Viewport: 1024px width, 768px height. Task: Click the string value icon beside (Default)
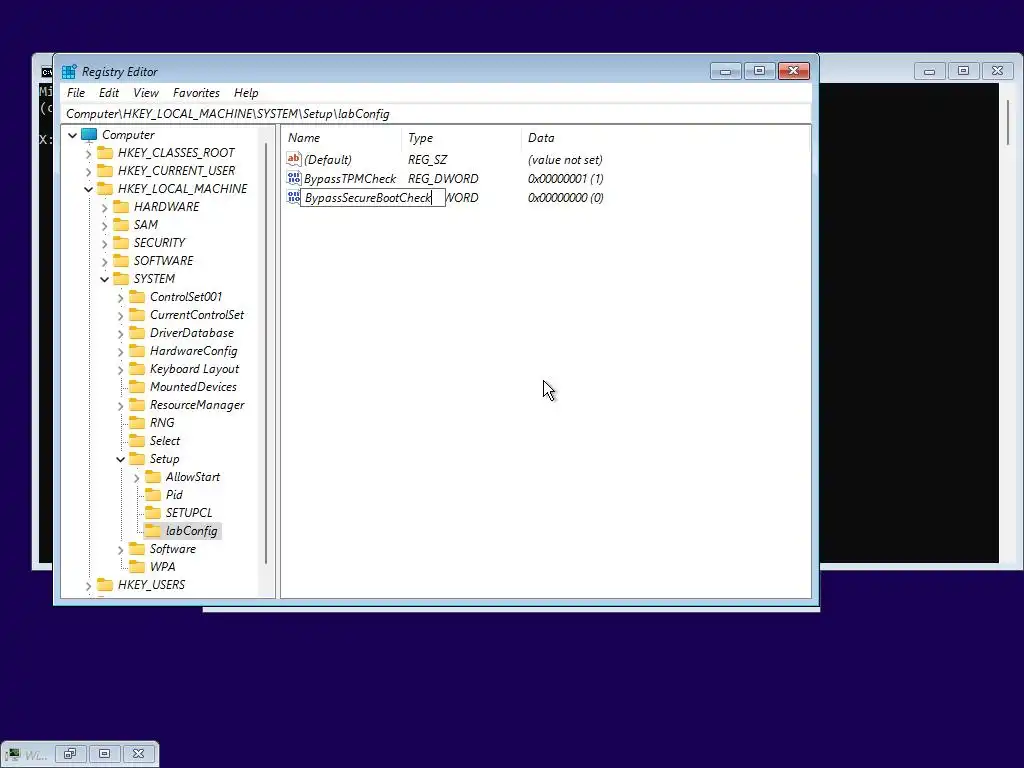click(294, 159)
